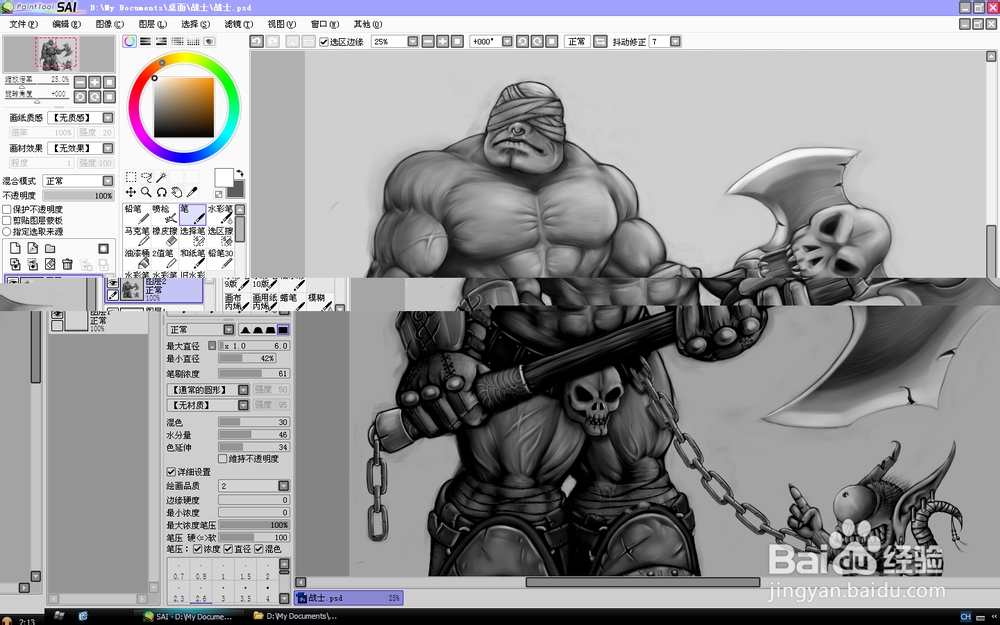Click the 战士.psd document tab

[x=349, y=598]
